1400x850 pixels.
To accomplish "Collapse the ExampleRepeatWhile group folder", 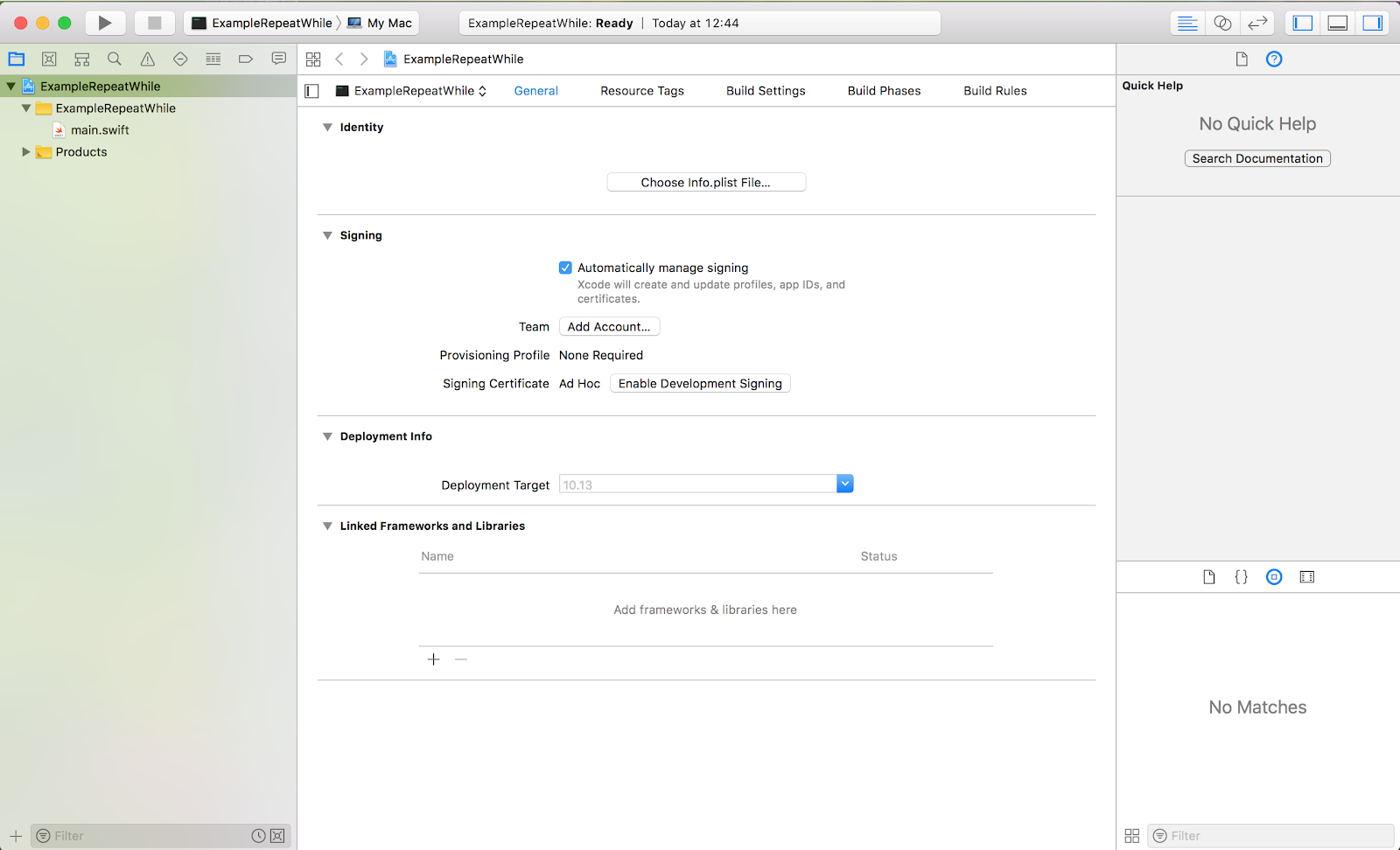I will 26,108.
